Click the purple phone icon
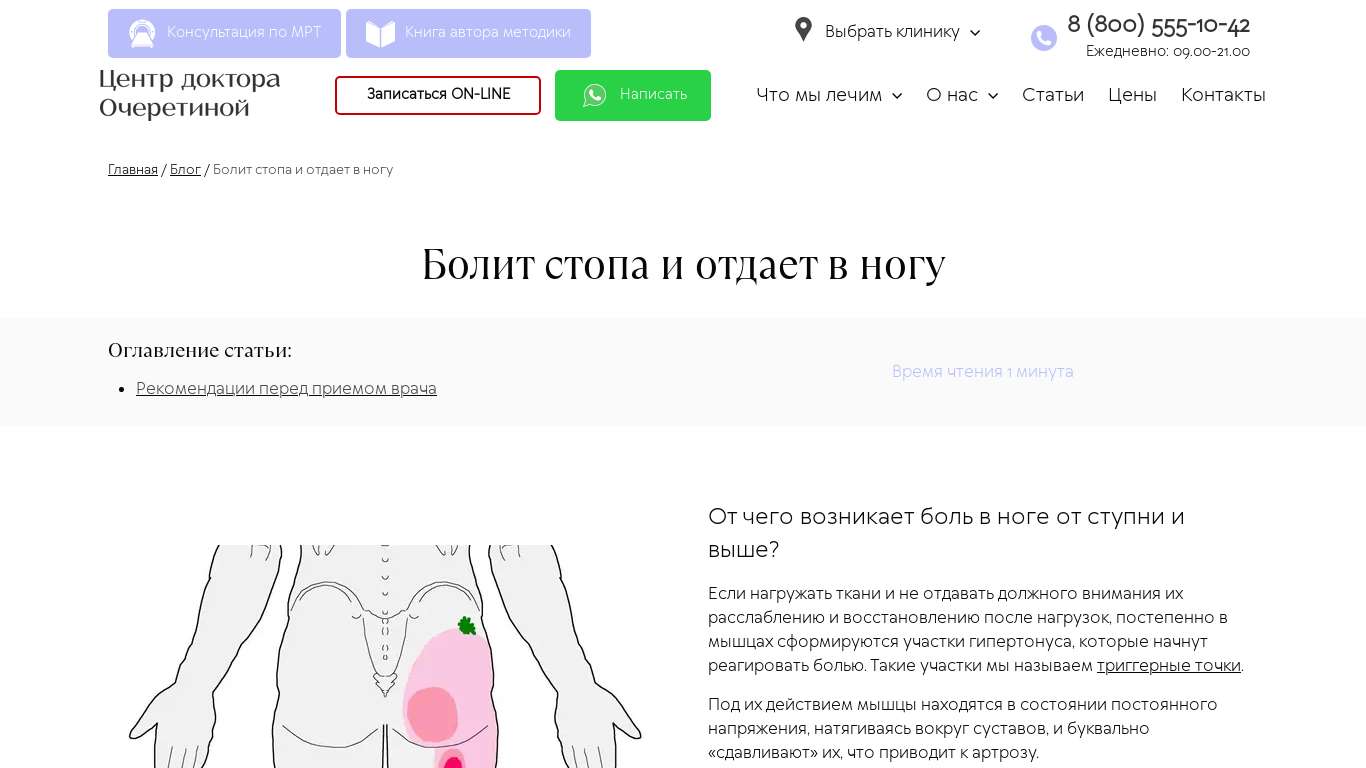Screen dimensions: 1366x768 (x=1044, y=38)
